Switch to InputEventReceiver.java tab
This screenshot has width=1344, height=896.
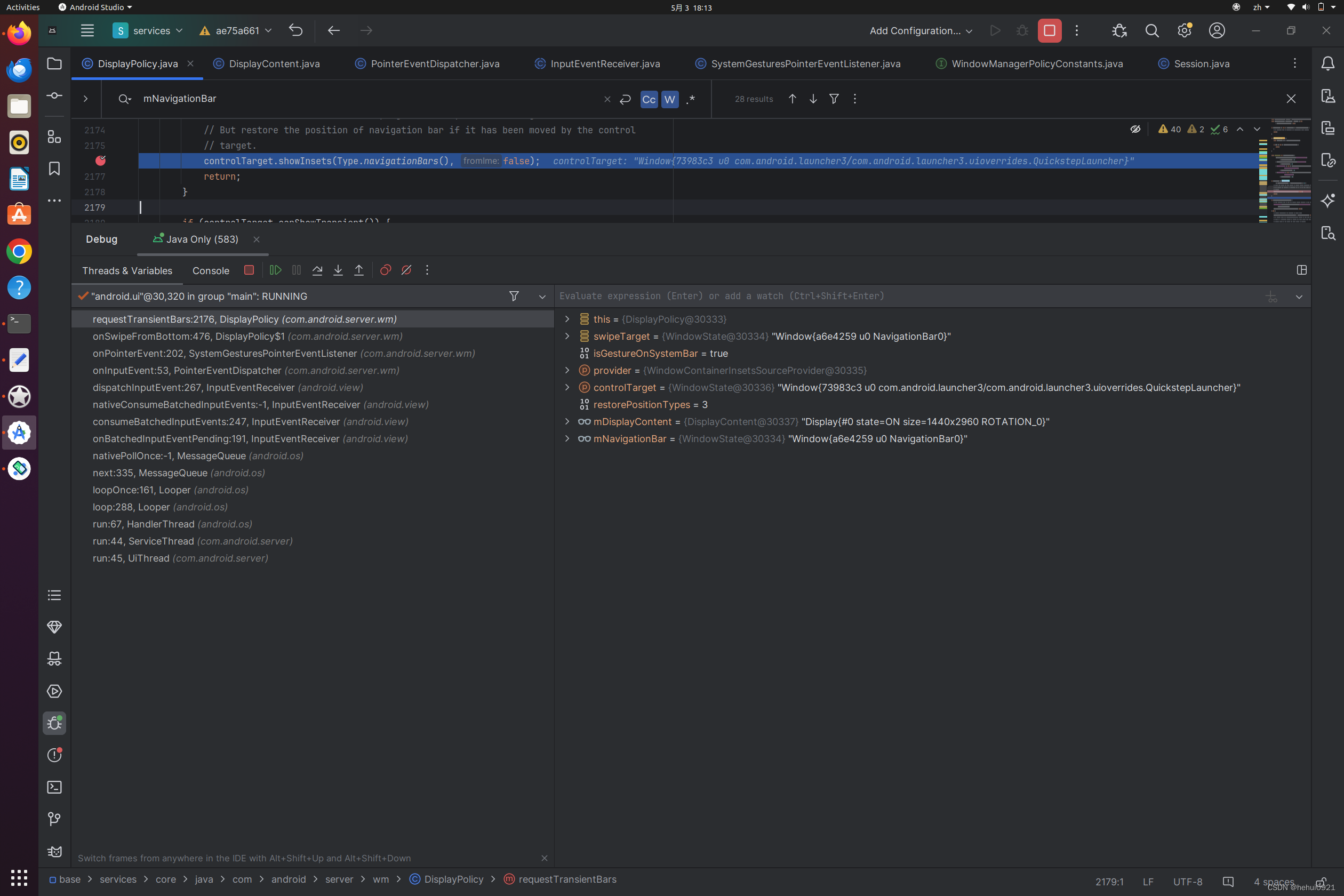[x=597, y=63]
